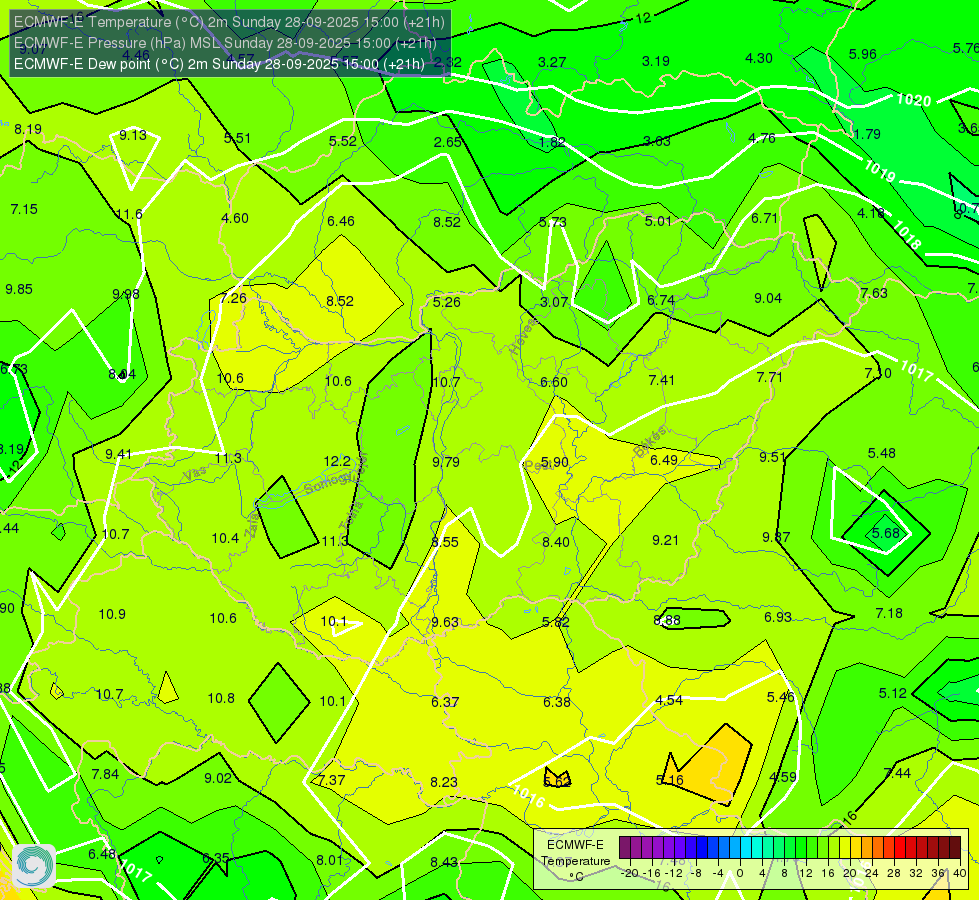Click the 5.90 dew point value
Screen dimensions: 979x900
pyautogui.click(x=554, y=462)
